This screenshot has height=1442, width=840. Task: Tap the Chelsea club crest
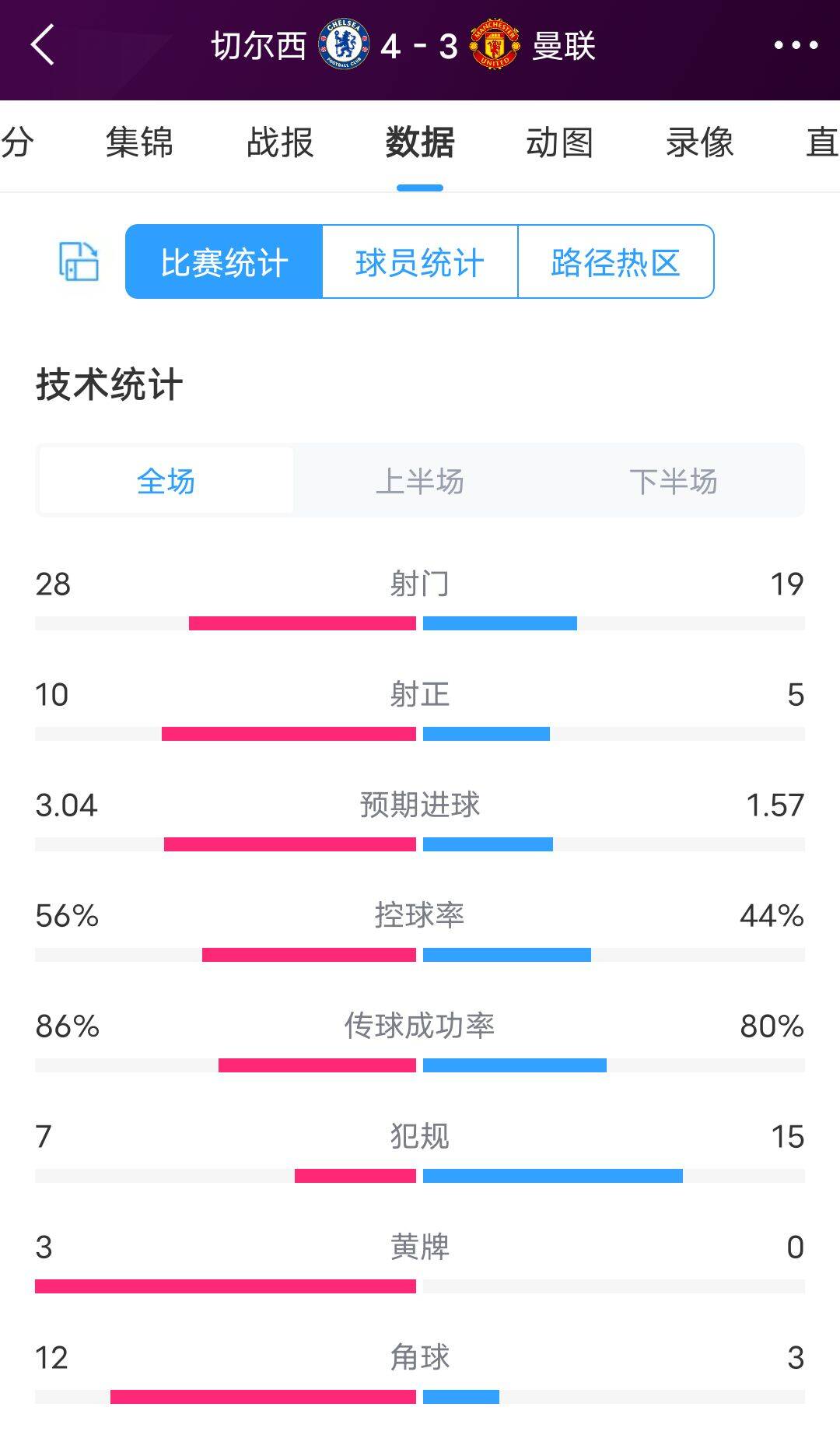coord(344,45)
